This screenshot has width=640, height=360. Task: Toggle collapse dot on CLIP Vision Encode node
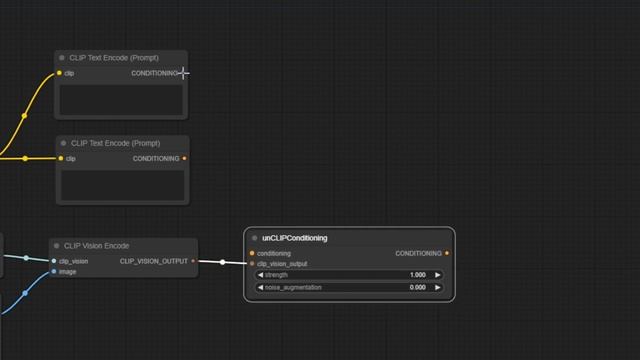pos(57,246)
